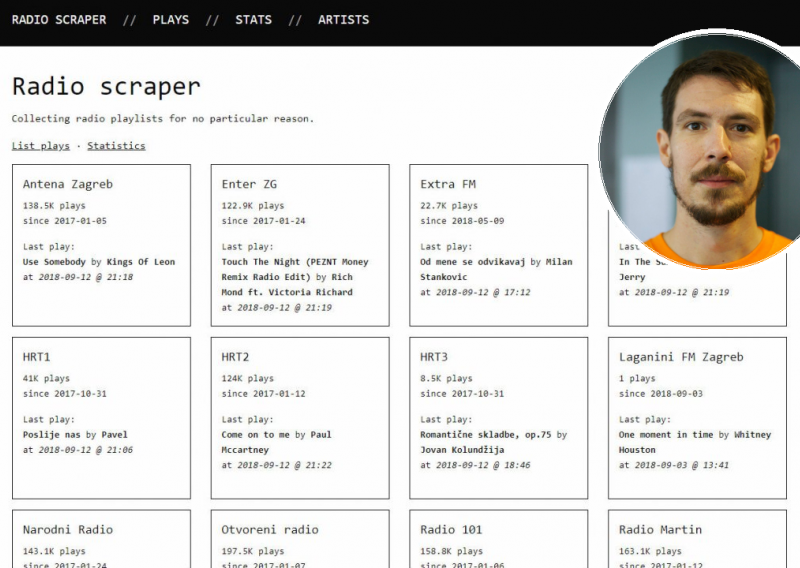Click artist Jovan Kolundžija in HRT3 card

point(462,450)
